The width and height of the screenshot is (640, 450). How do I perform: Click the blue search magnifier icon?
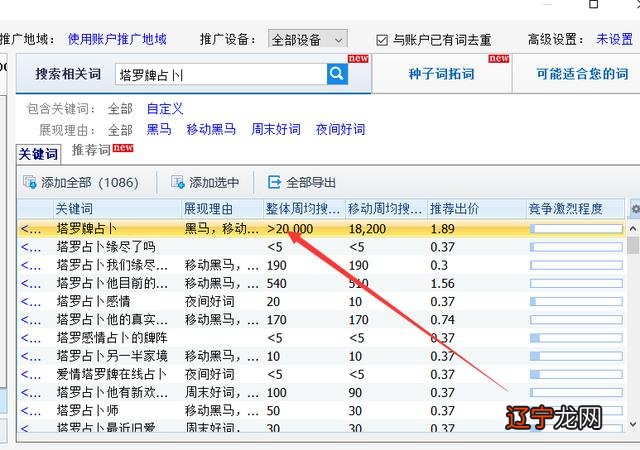337,74
